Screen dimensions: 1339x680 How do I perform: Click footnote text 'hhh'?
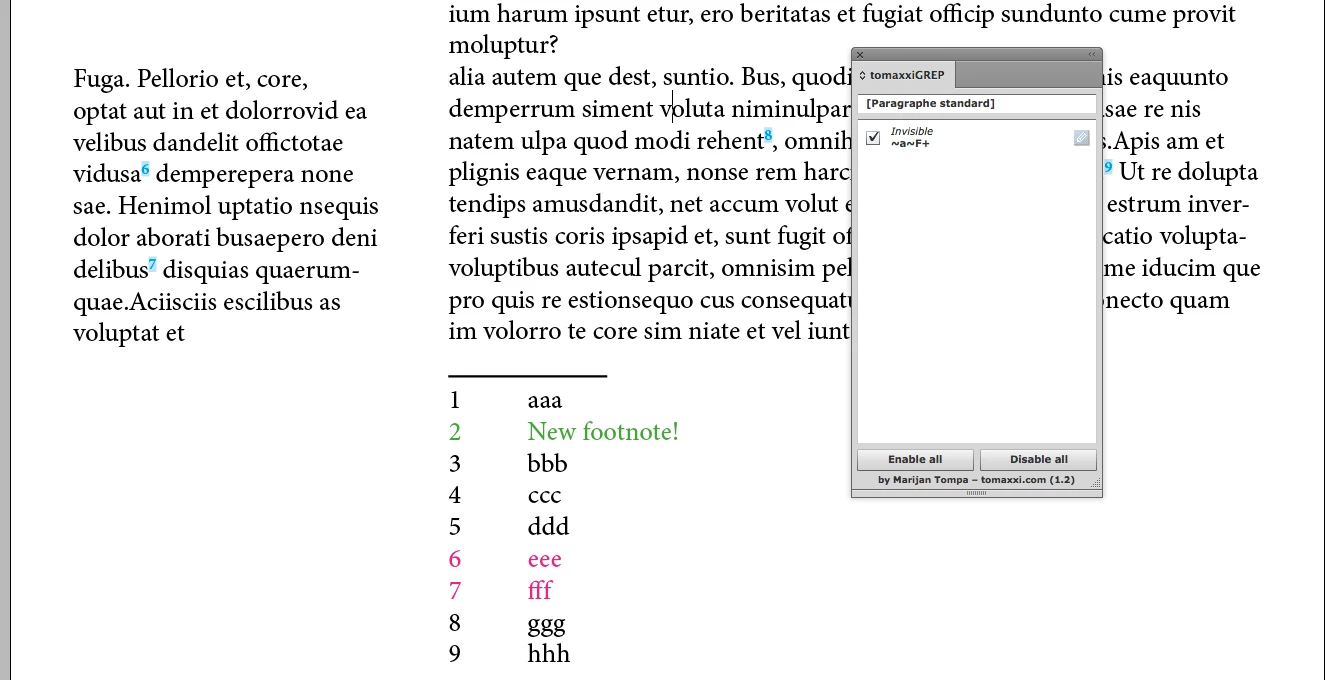[x=548, y=654]
